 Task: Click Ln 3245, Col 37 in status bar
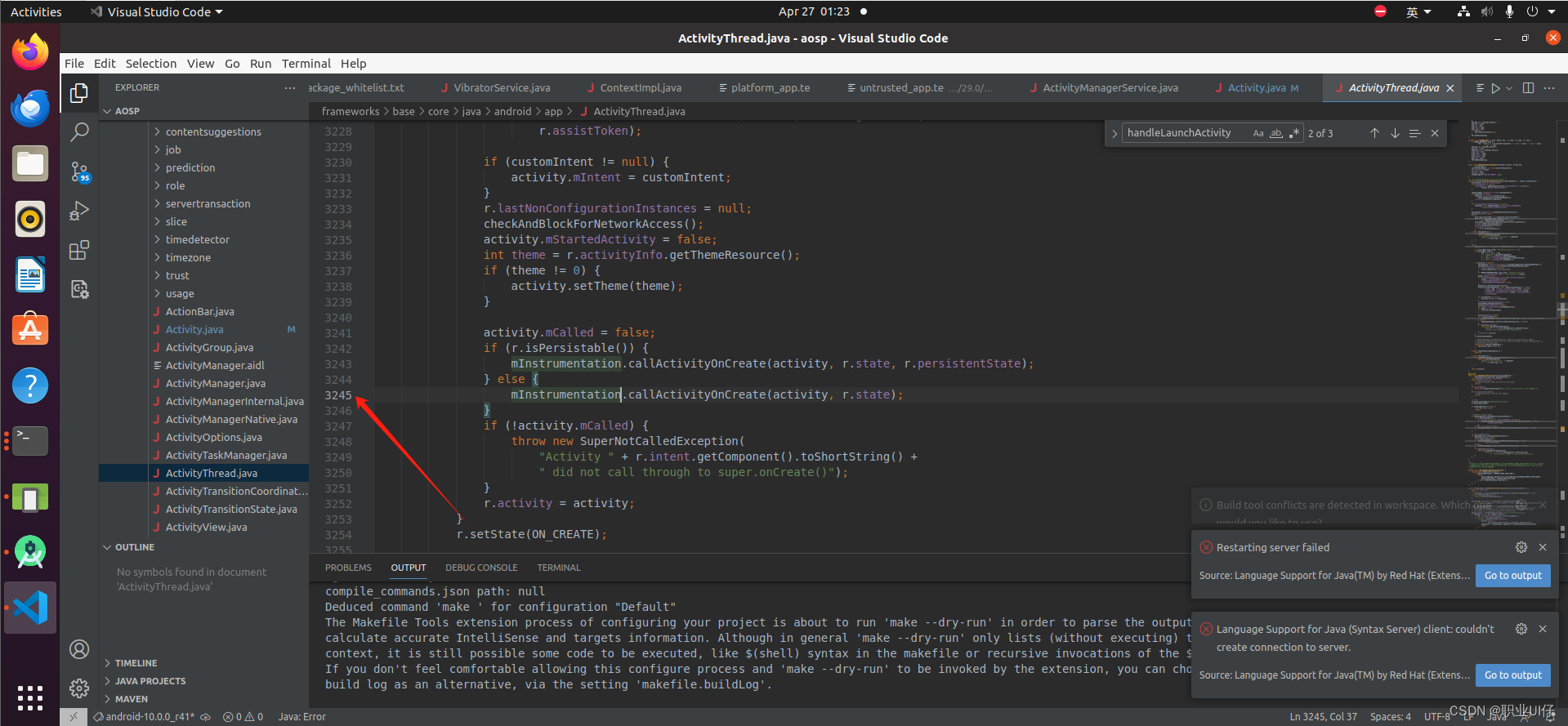coord(1323,717)
